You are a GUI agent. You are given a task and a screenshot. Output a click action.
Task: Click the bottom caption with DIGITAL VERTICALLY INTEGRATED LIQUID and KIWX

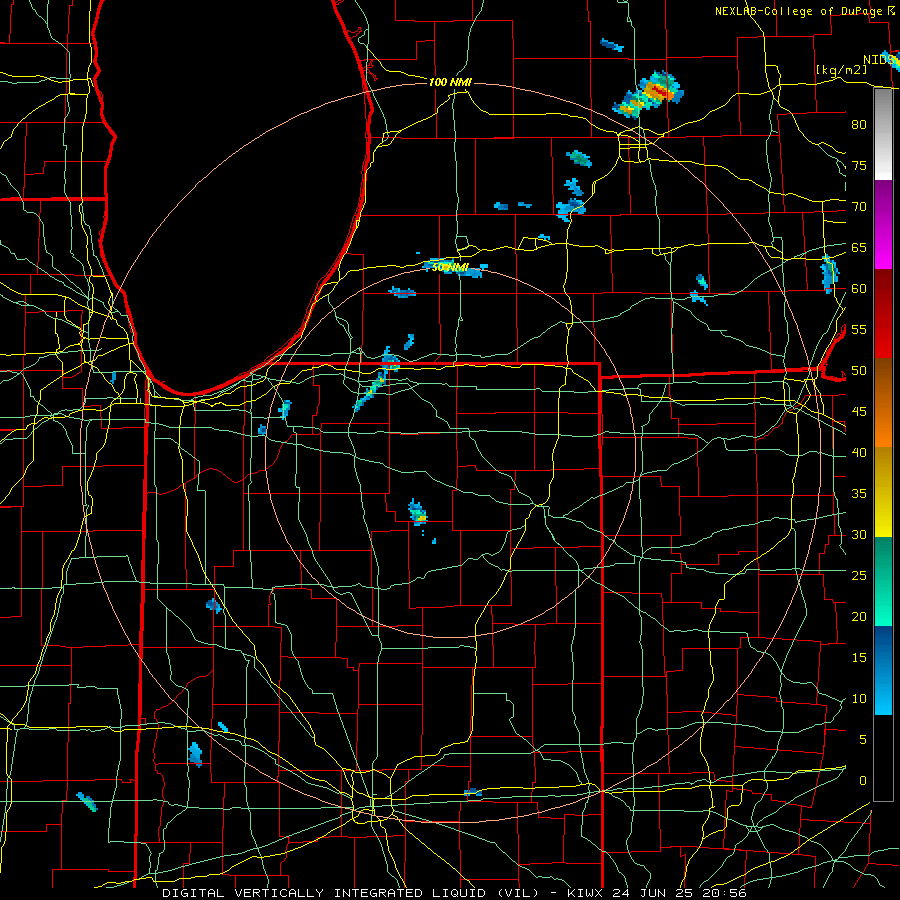[x=454, y=893]
